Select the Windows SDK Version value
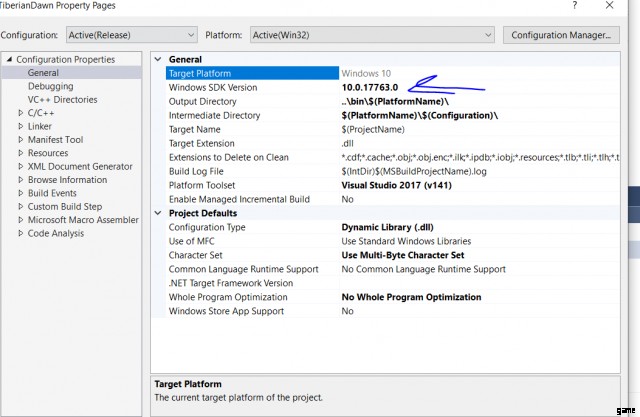Image resolution: width=640 pixels, height=417 pixels. coord(370,88)
